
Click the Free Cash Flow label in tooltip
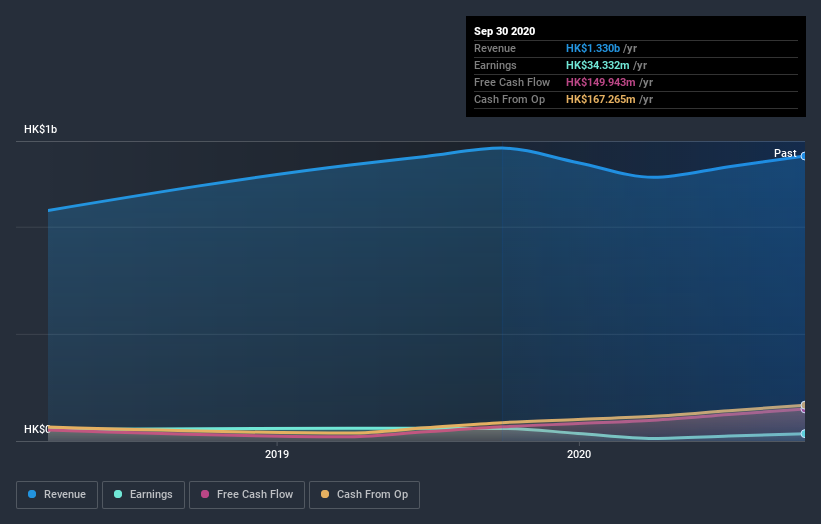512,82
